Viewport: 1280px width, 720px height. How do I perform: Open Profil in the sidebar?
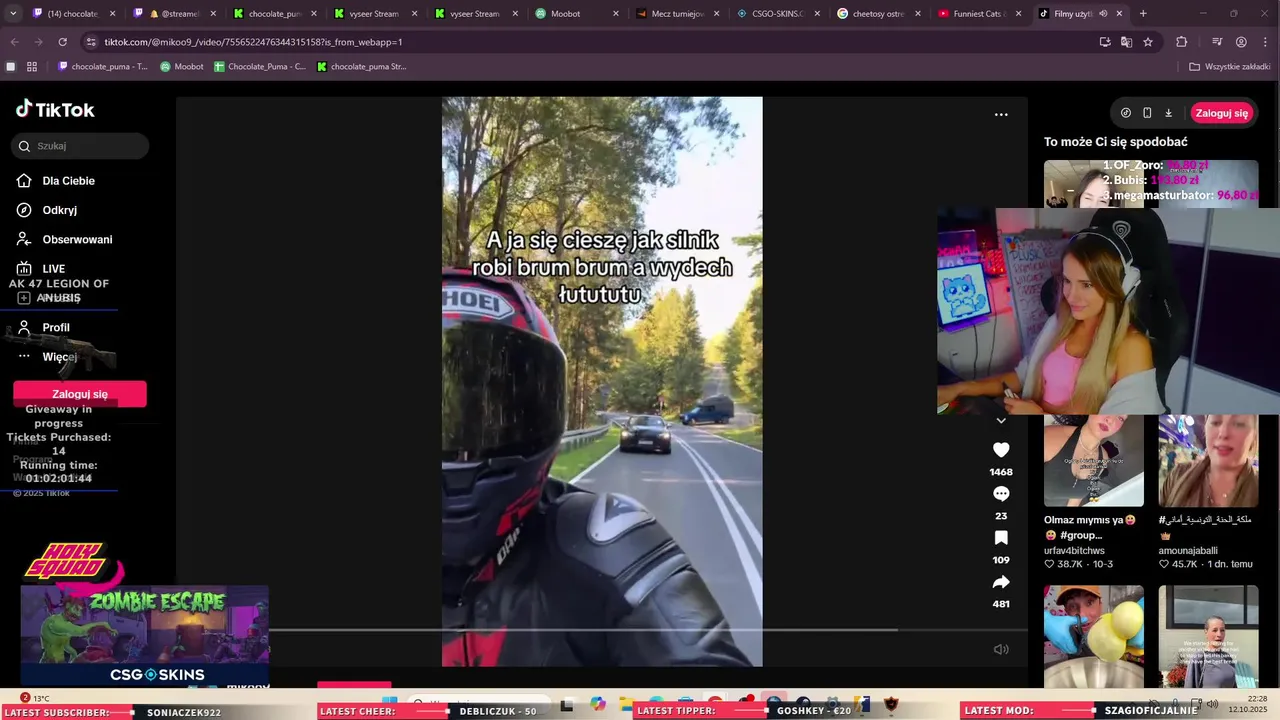pos(56,327)
